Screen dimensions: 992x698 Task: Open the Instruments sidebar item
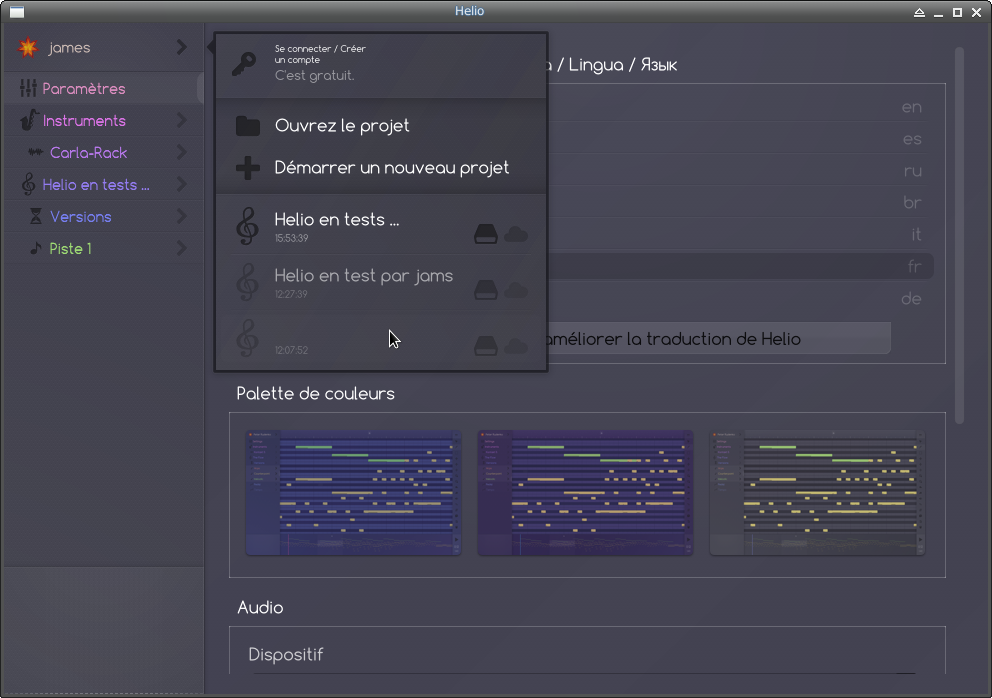tap(104, 120)
